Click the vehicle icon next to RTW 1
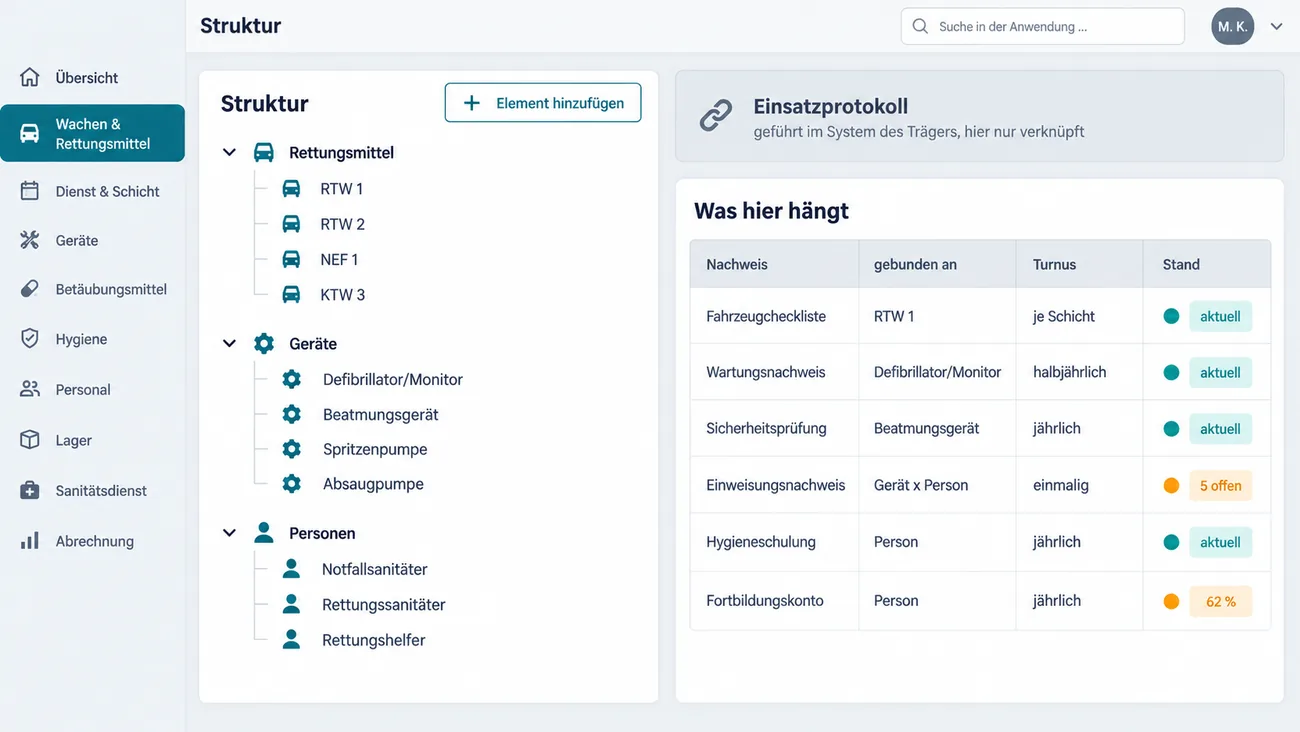The height and width of the screenshot is (732, 1300). click(291, 188)
